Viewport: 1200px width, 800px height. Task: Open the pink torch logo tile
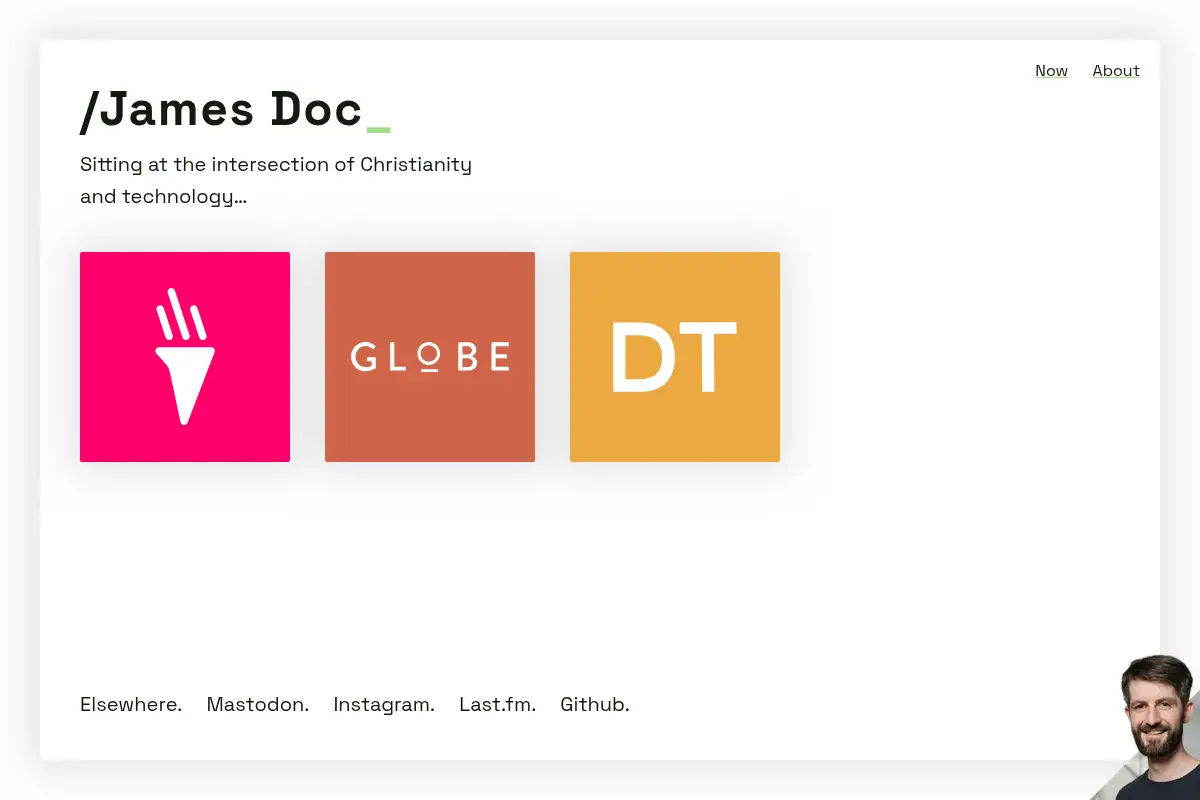click(x=185, y=357)
